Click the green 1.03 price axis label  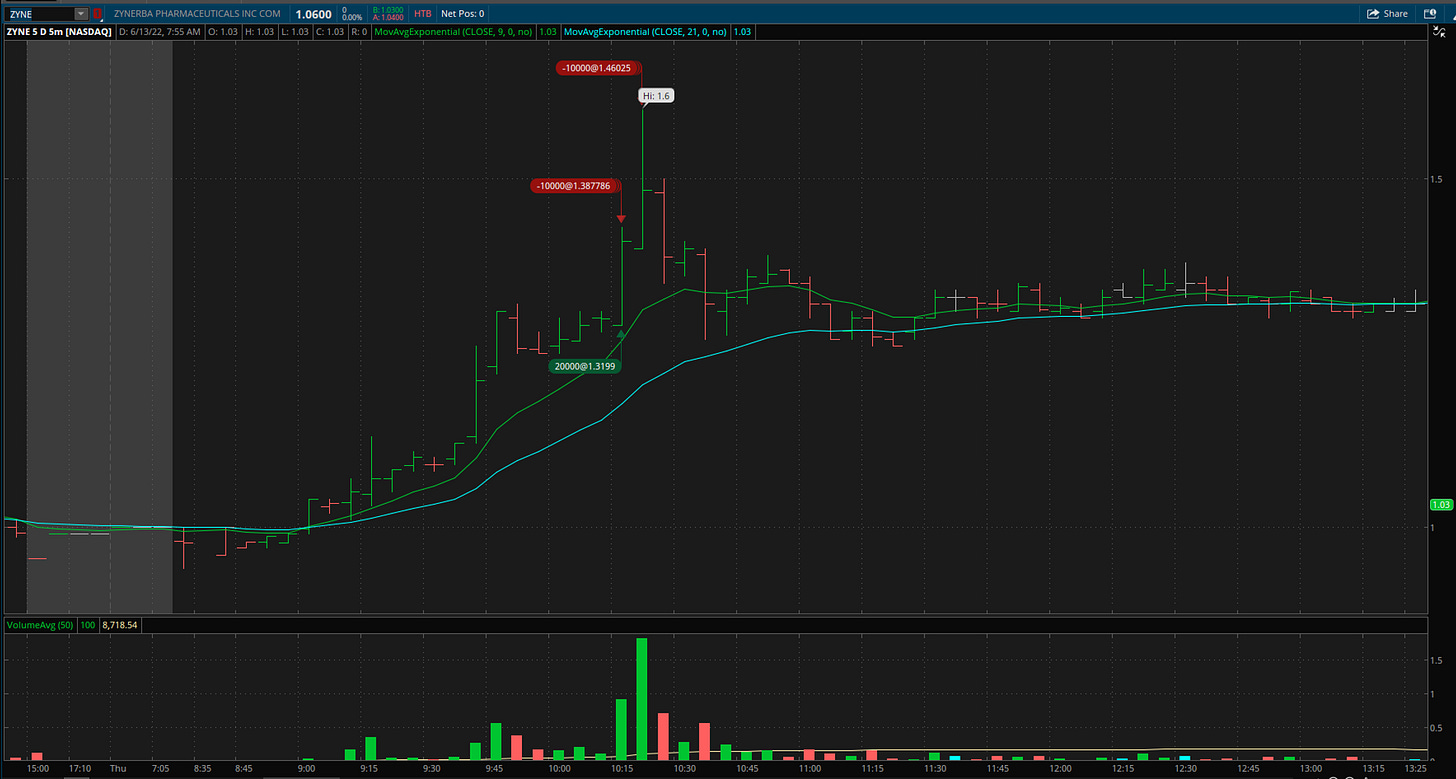pos(1440,504)
